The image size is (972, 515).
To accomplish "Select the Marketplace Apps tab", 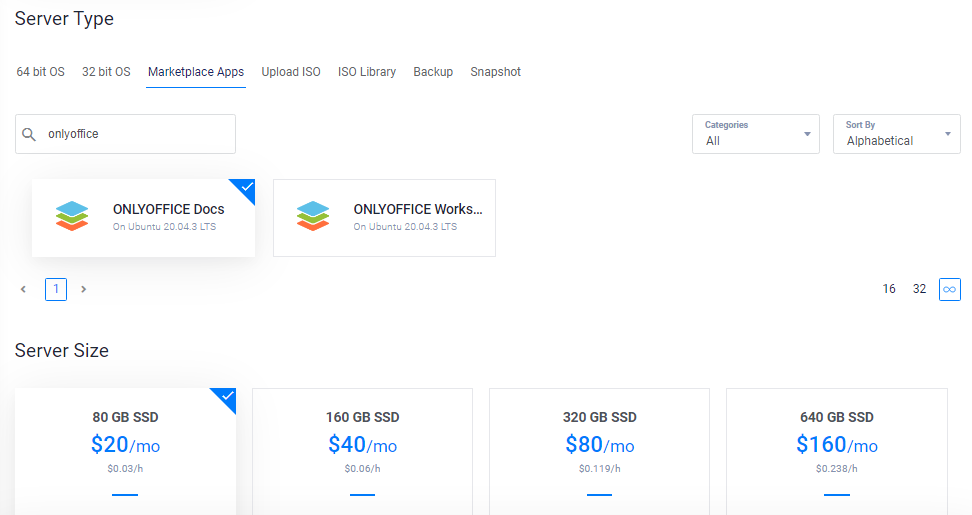I will tap(196, 72).
